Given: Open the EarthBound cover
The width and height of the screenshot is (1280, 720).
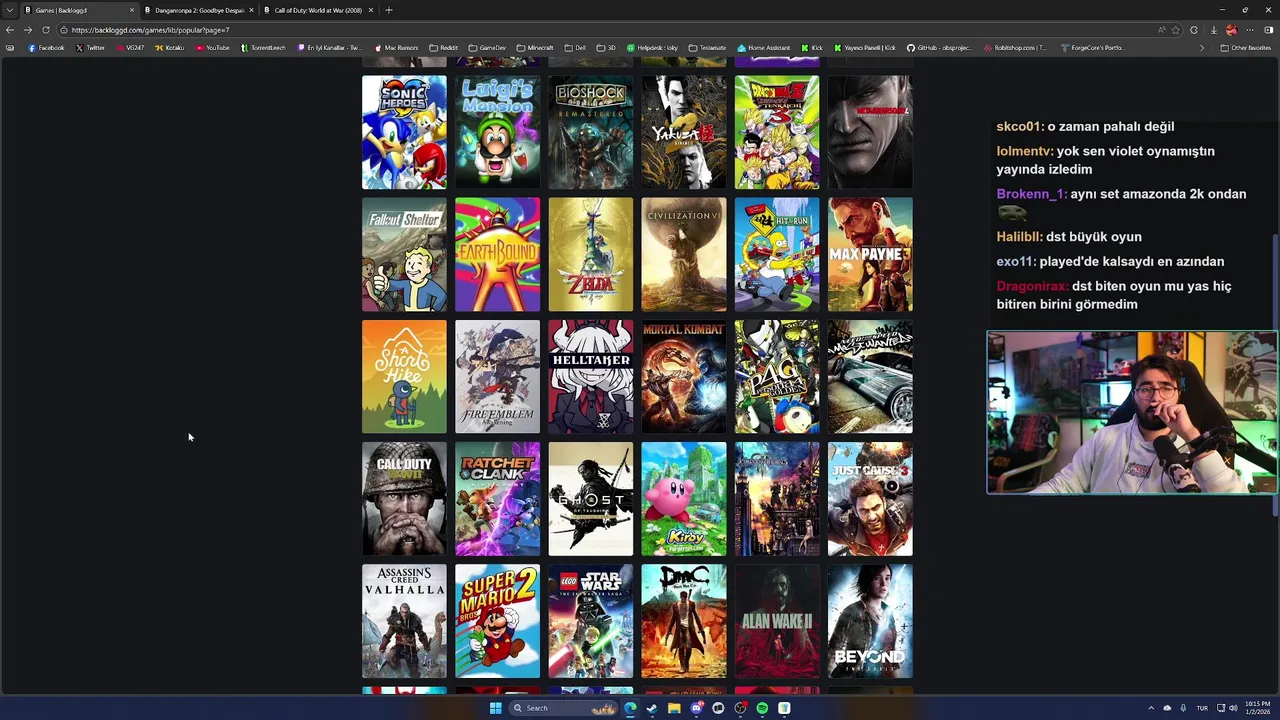Looking at the screenshot, I should (497, 254).
